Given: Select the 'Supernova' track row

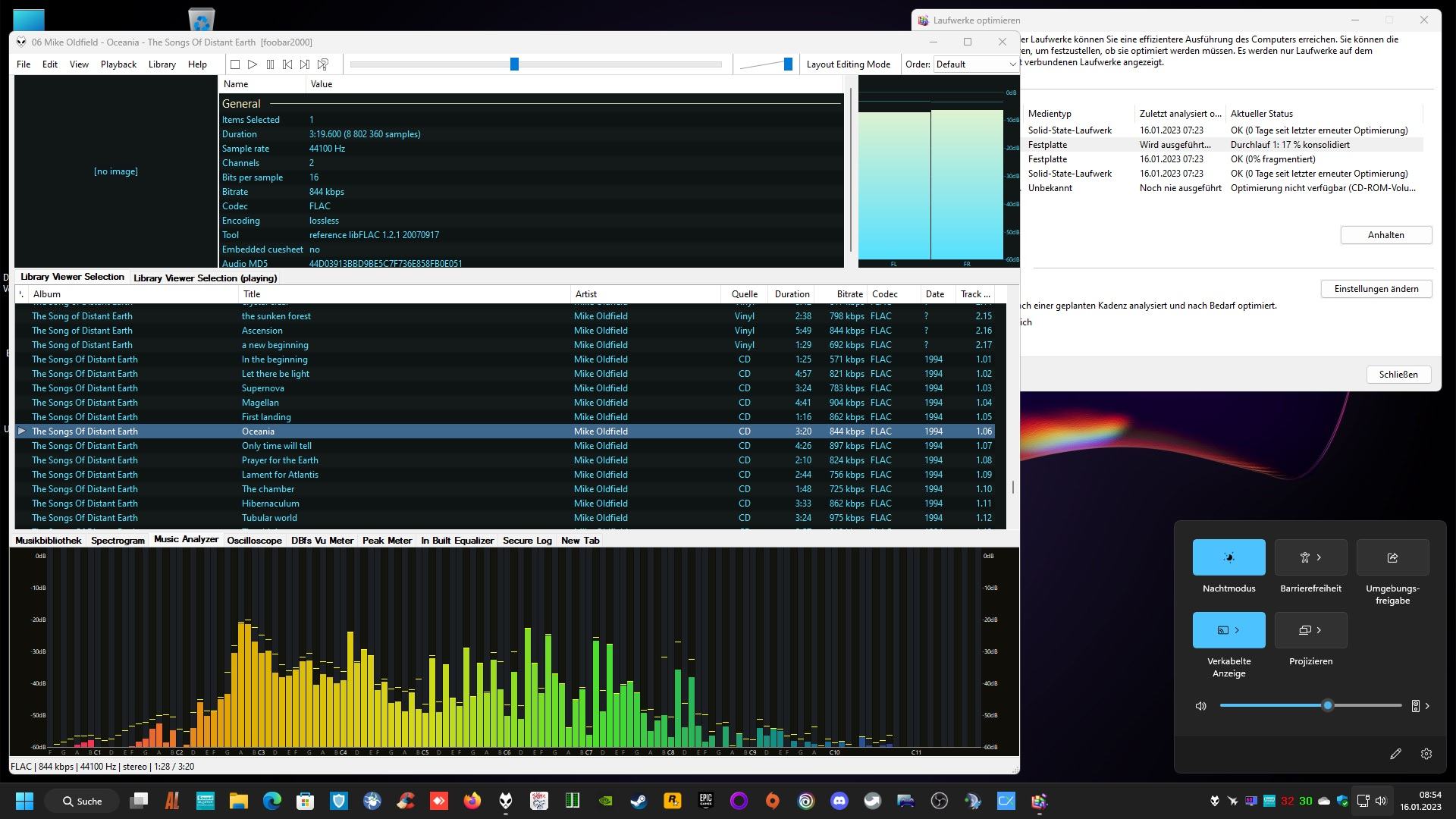Looking at the screenshot, I should [504, 388].
